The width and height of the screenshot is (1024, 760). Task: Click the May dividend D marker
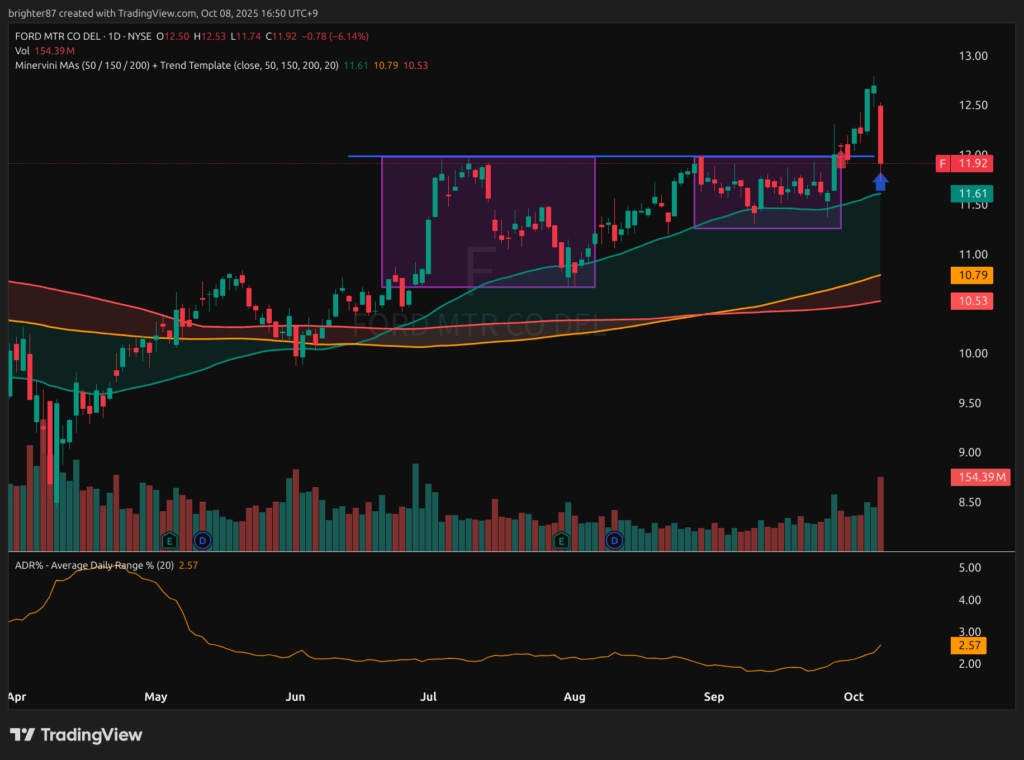(x=202, y=540)
